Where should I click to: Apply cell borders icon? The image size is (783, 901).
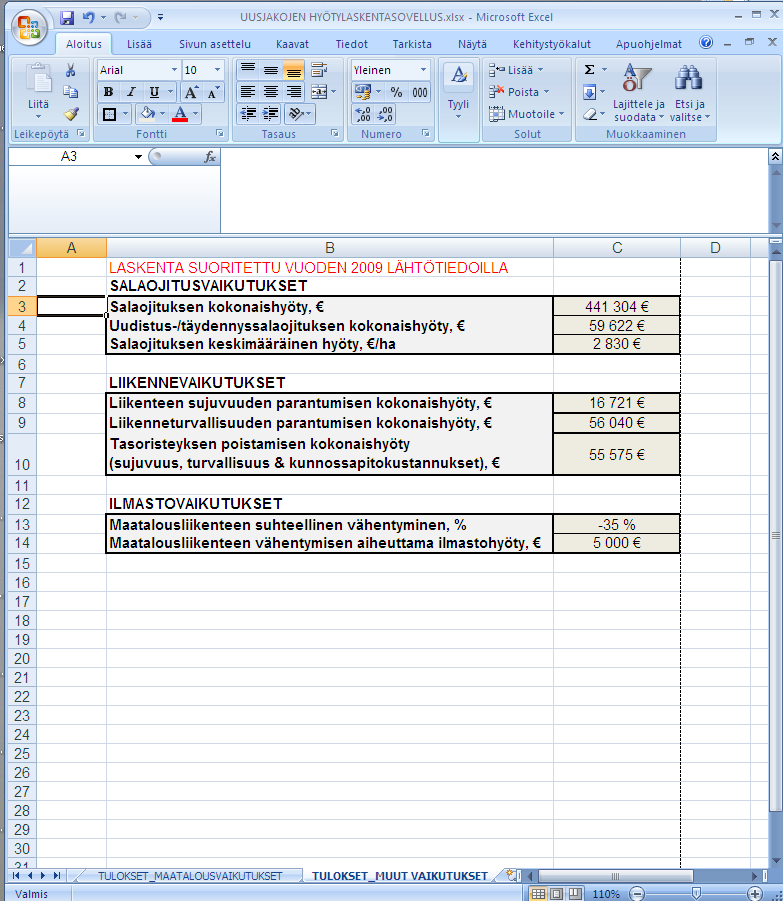pyautogui.click(x=109, y=114)
